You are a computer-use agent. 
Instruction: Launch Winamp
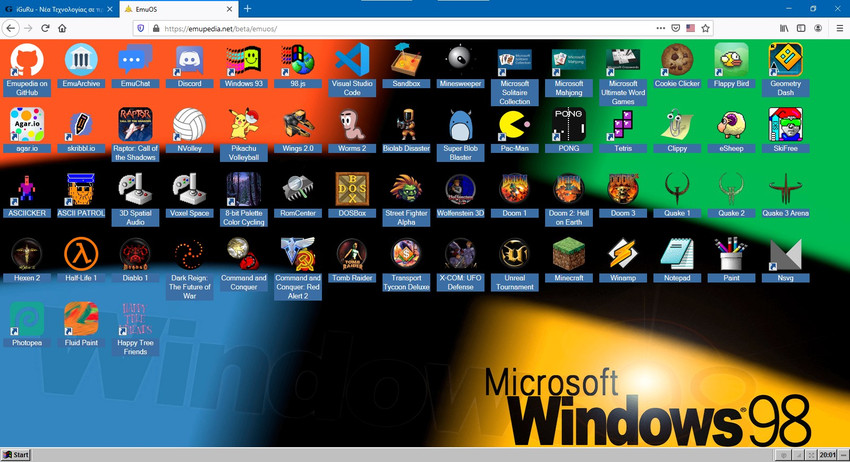tap(623, 254)
